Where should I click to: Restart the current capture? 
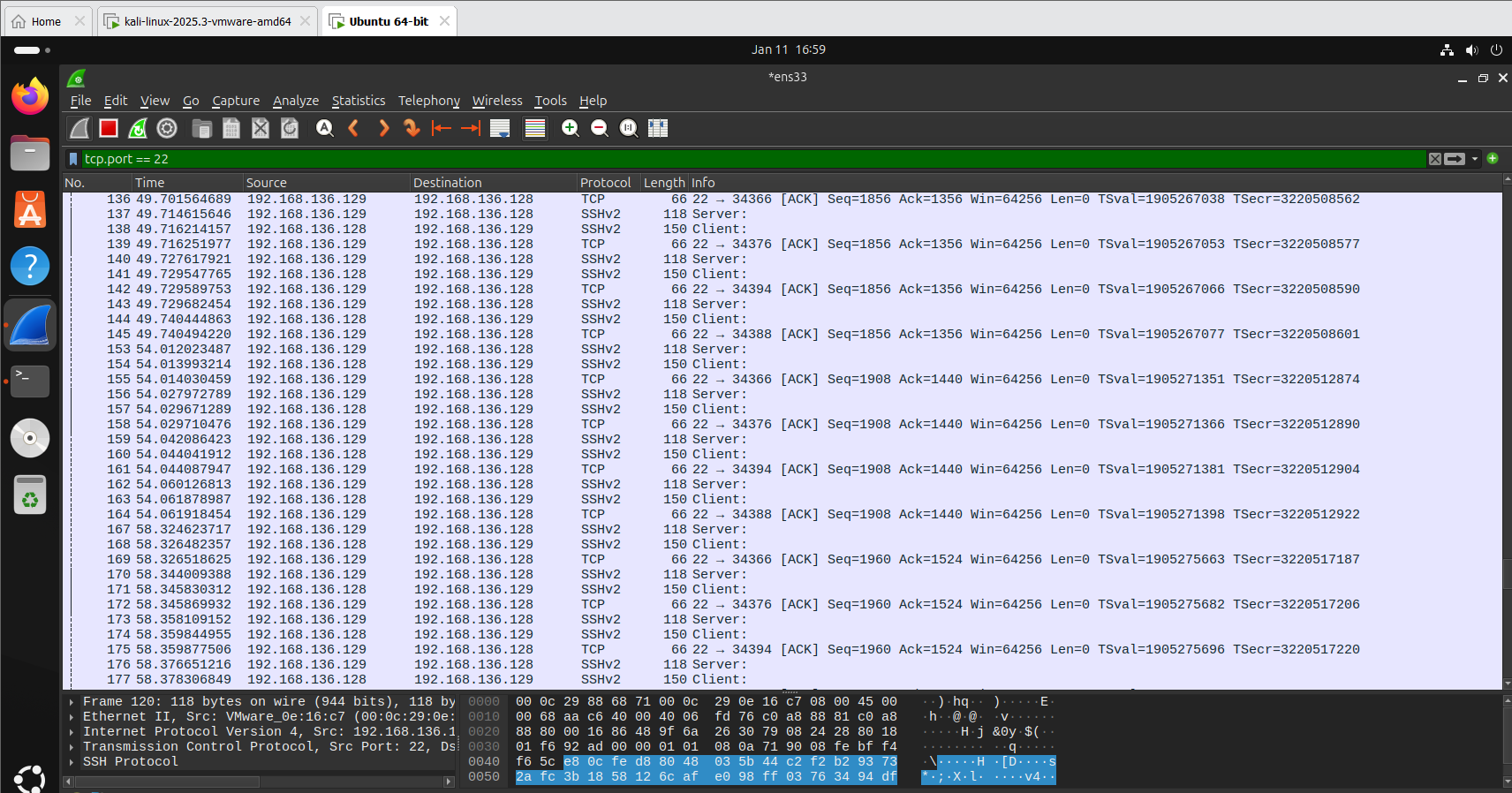[138, 129]
